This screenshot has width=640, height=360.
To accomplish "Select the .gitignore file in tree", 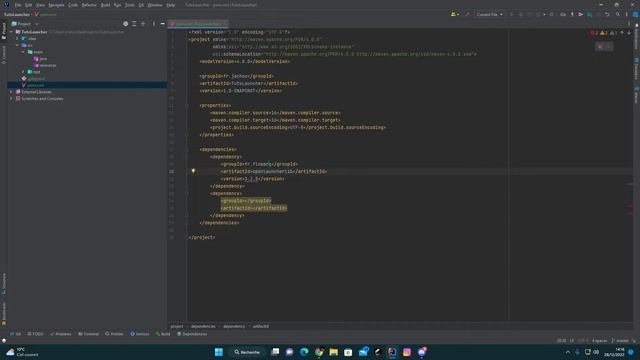I will tap(33, 78).
